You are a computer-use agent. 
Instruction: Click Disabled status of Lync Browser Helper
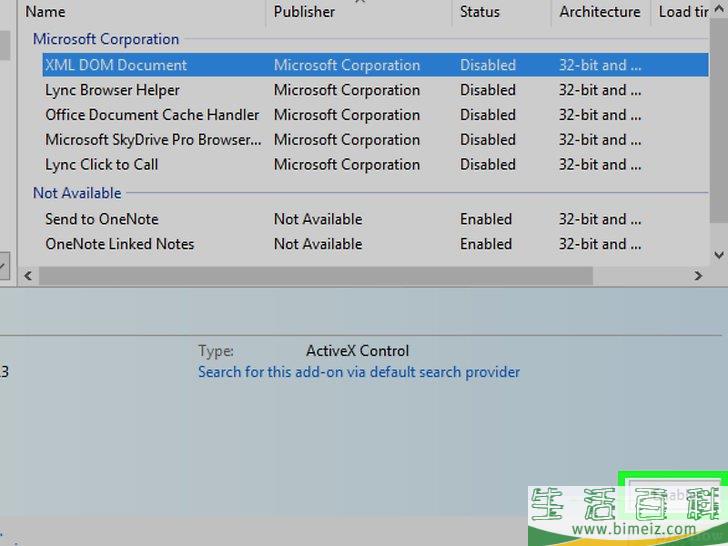(488, 90)
